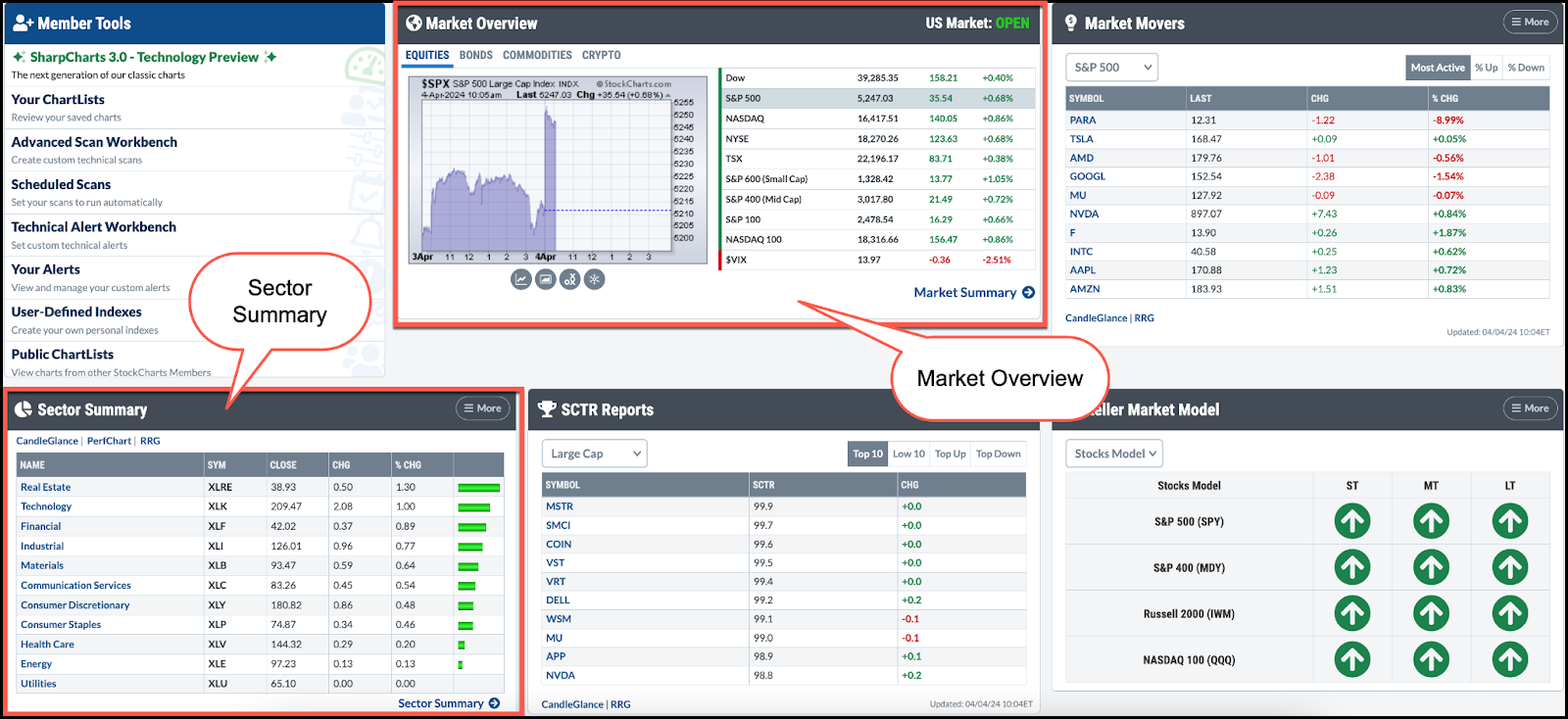Select Most Active in Market Movers
1568x719 pixels.
(x=1438, y=68)
